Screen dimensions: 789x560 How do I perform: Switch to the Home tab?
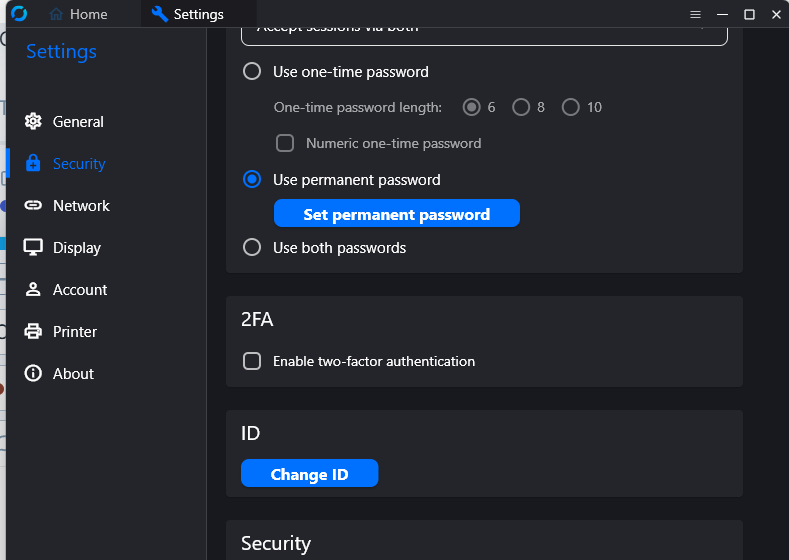[78, 14]
